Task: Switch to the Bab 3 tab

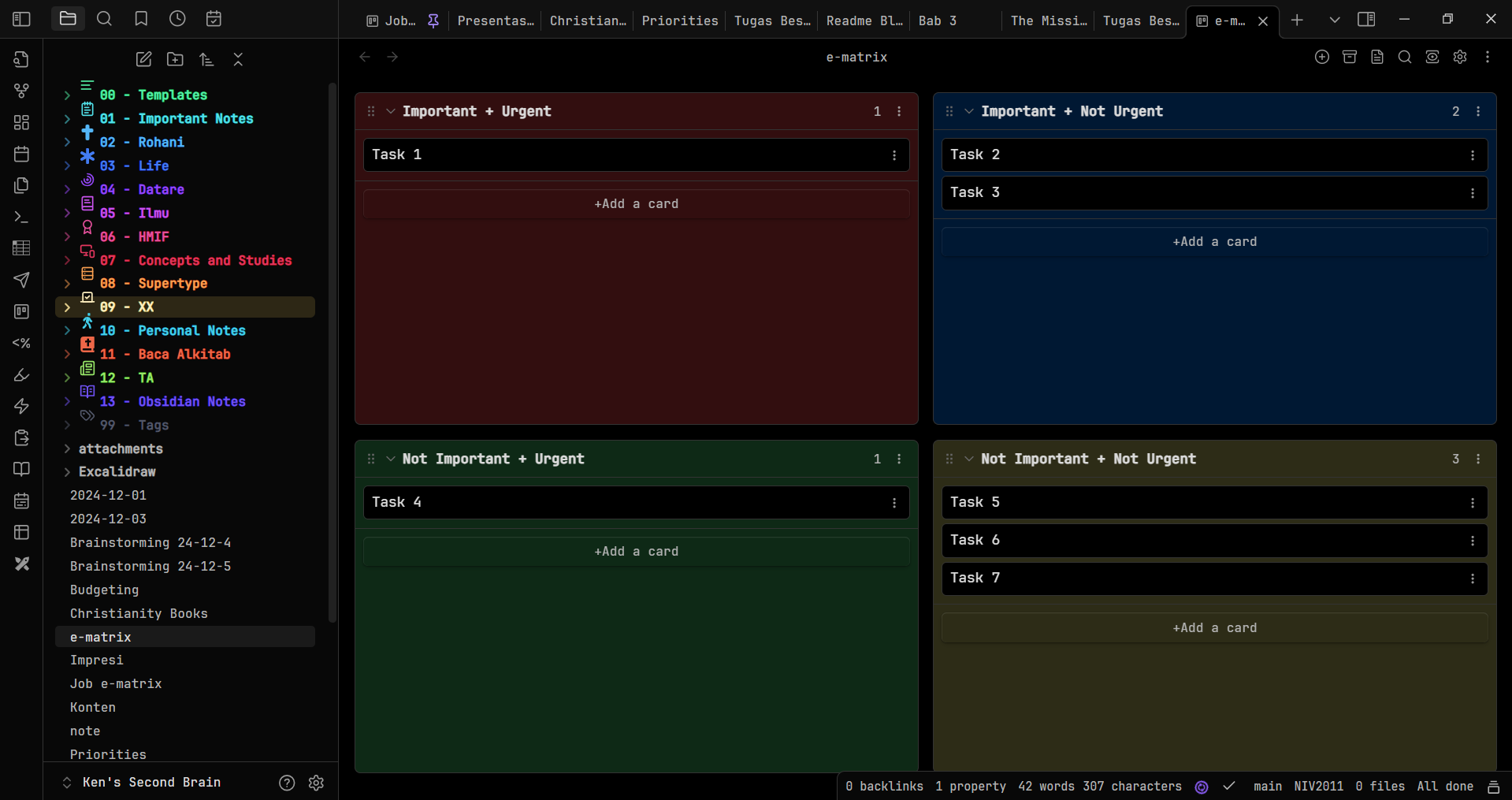Action: (937, 20)
